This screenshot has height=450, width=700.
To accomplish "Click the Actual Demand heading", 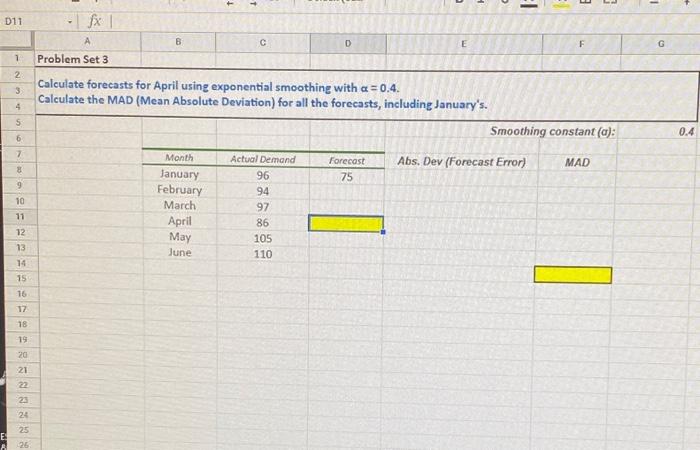I will click(x=263, y=159).
